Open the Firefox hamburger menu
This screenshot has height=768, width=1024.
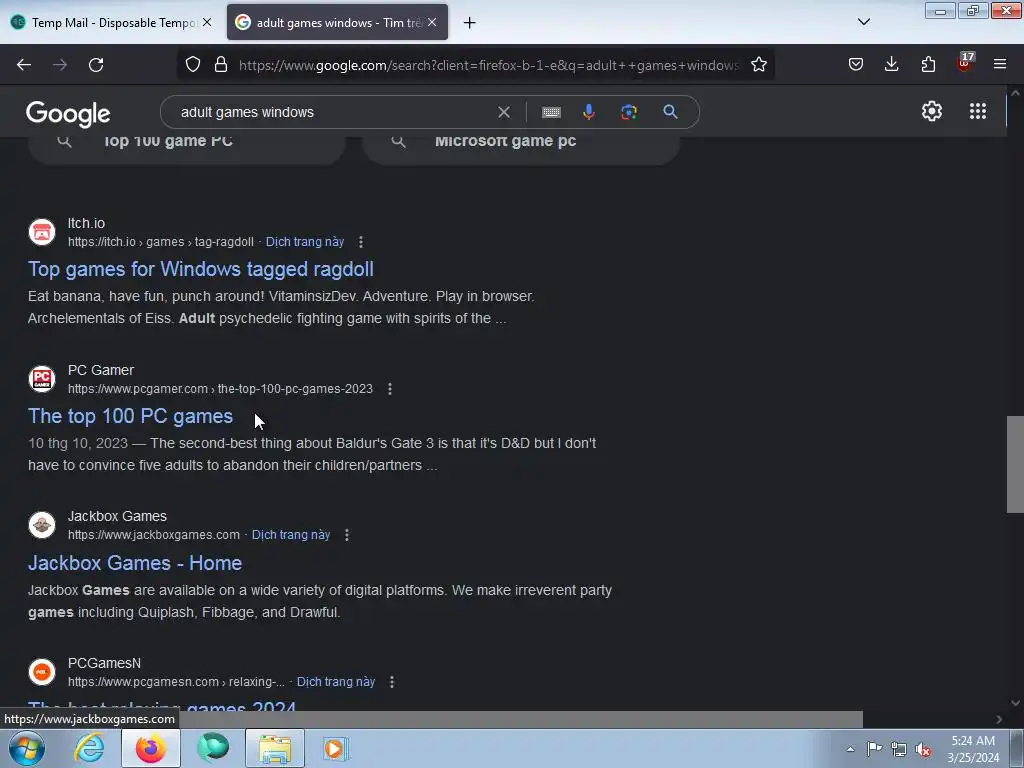[1000, 64]
